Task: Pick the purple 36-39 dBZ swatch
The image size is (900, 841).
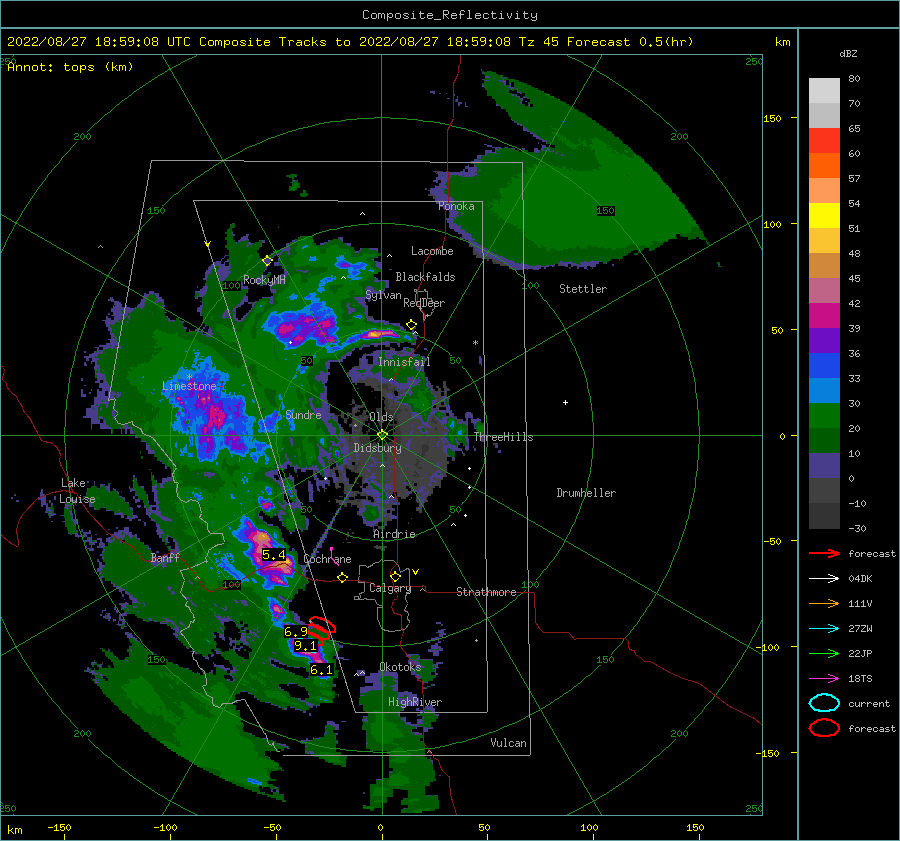Action: pos(824,341)
